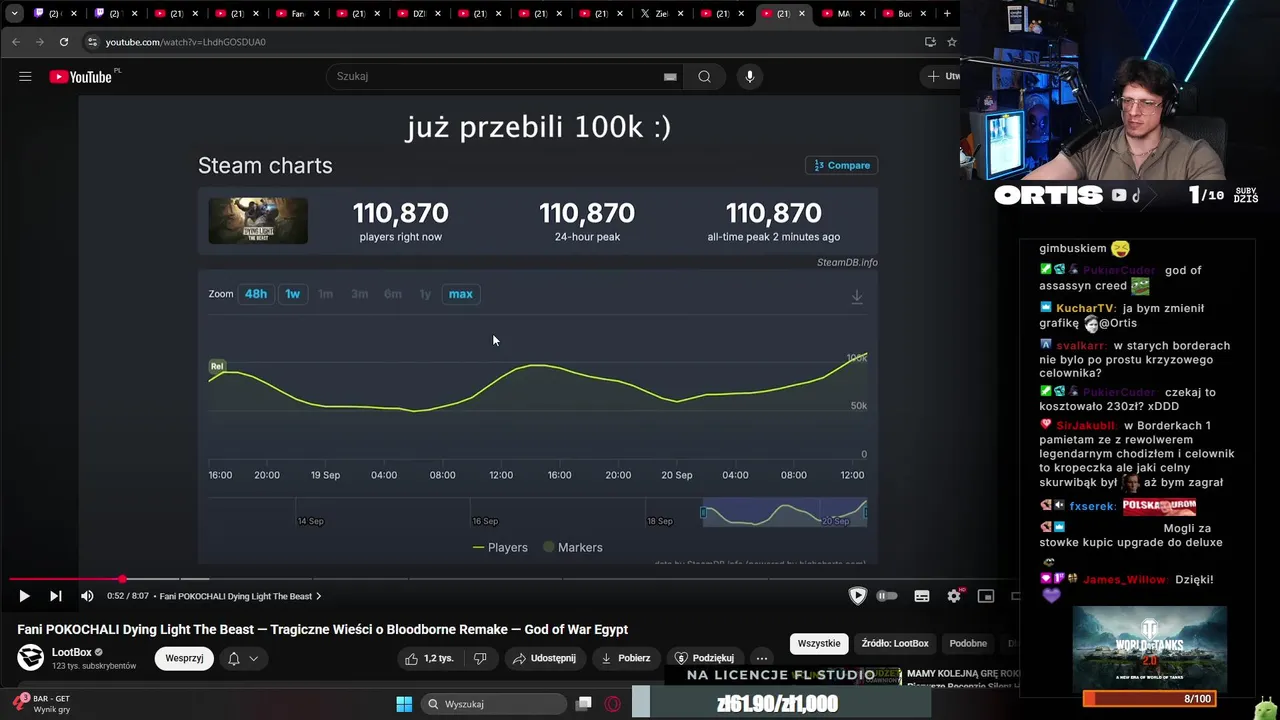
Task: Switch to the 'MA' YouTube tab
Action: (x=843, y=13)
